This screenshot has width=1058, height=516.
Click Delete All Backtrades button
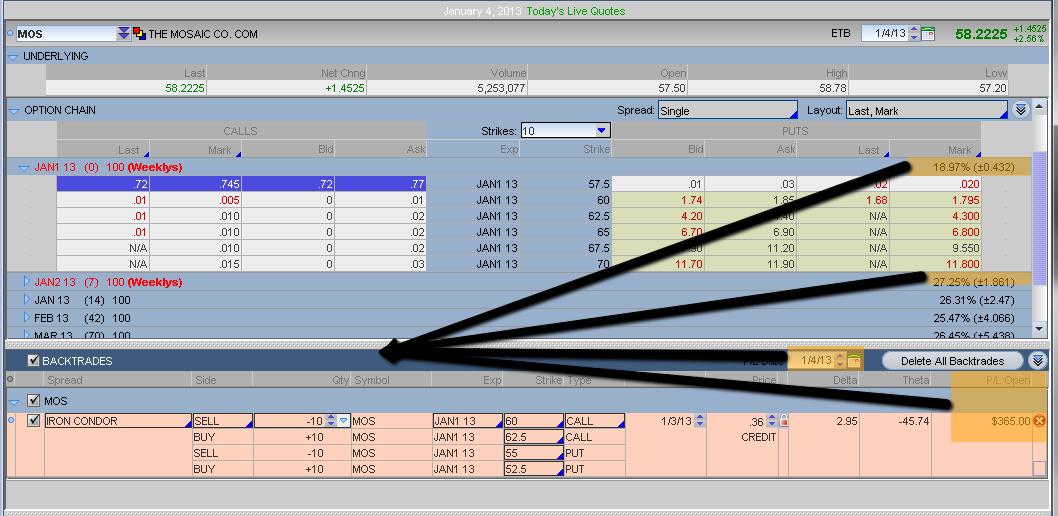(953, 361)
